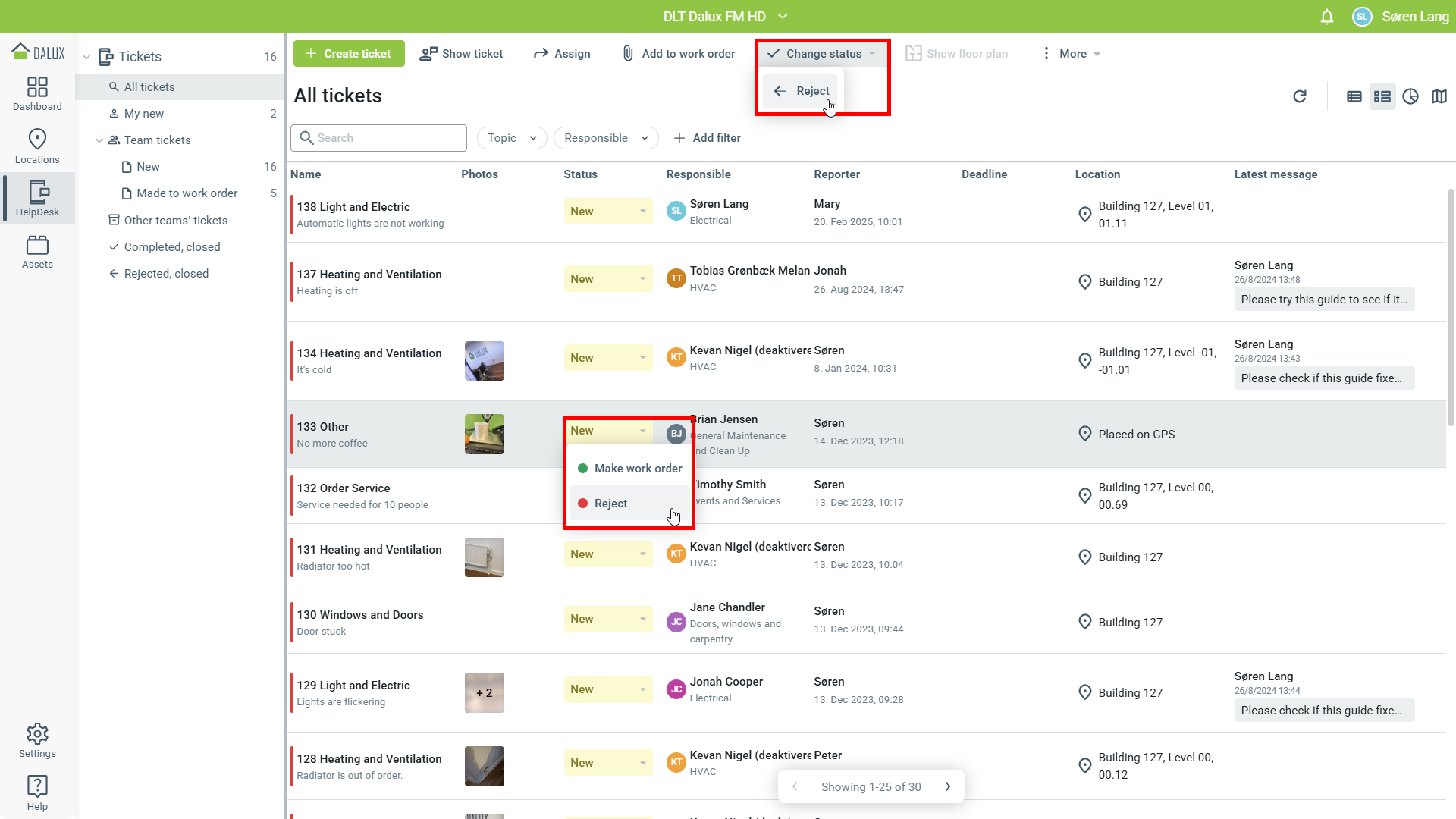Open the notifications bell
1456x819 pixels.
[x=1326, y=17]
